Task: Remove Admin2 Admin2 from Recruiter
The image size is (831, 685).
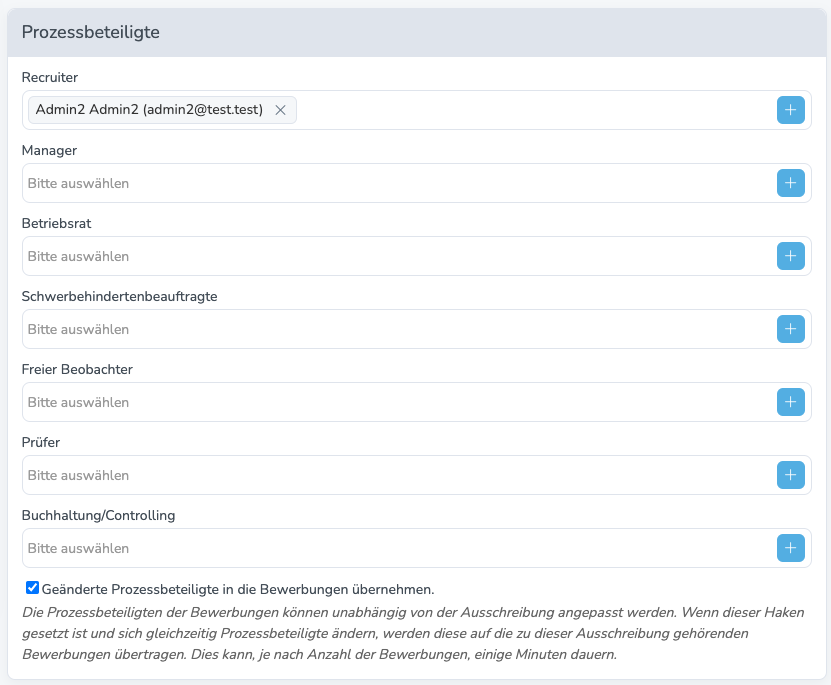Action: click(x=280, y=110)
